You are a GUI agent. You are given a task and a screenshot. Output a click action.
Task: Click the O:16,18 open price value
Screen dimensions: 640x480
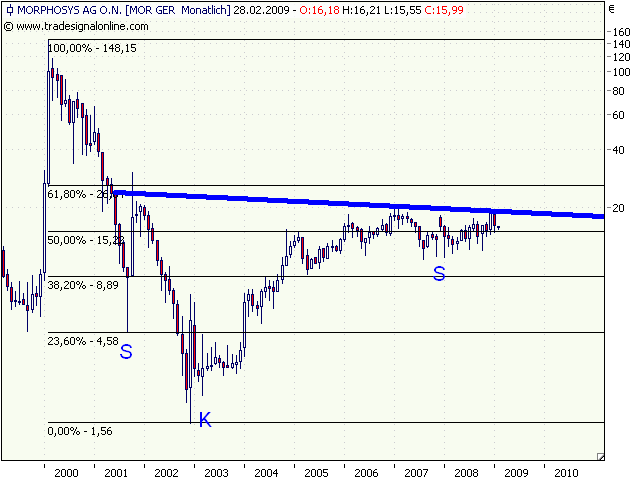click(x=320, y=10)
